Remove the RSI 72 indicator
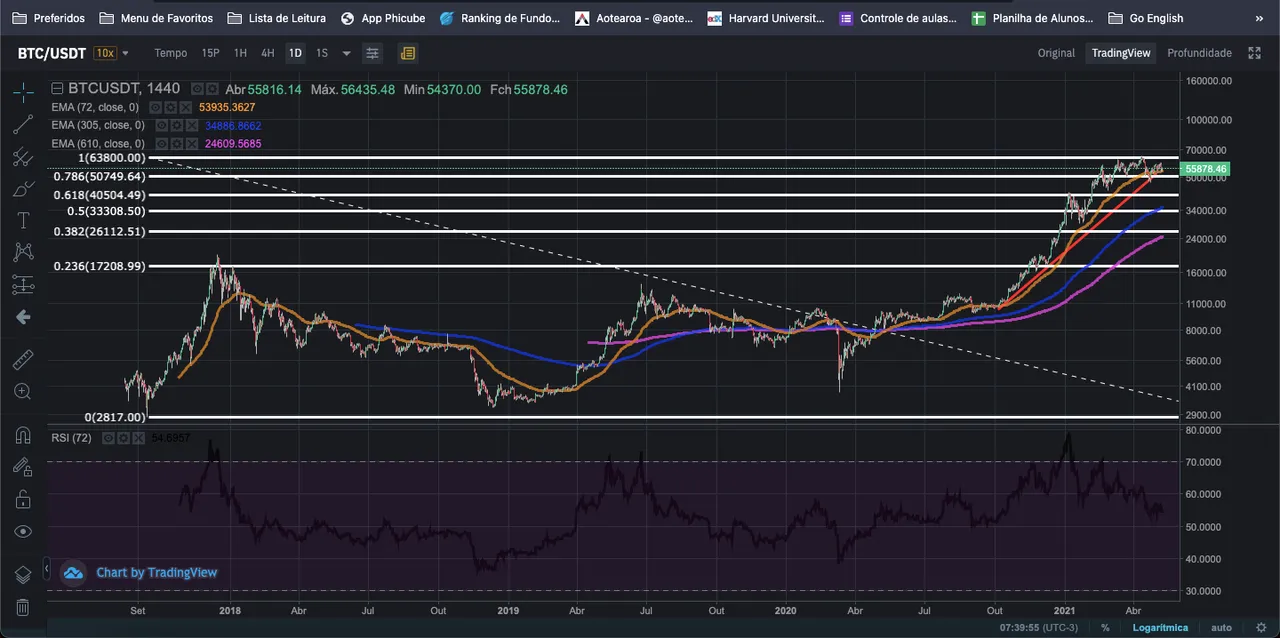 coord(138,438)
